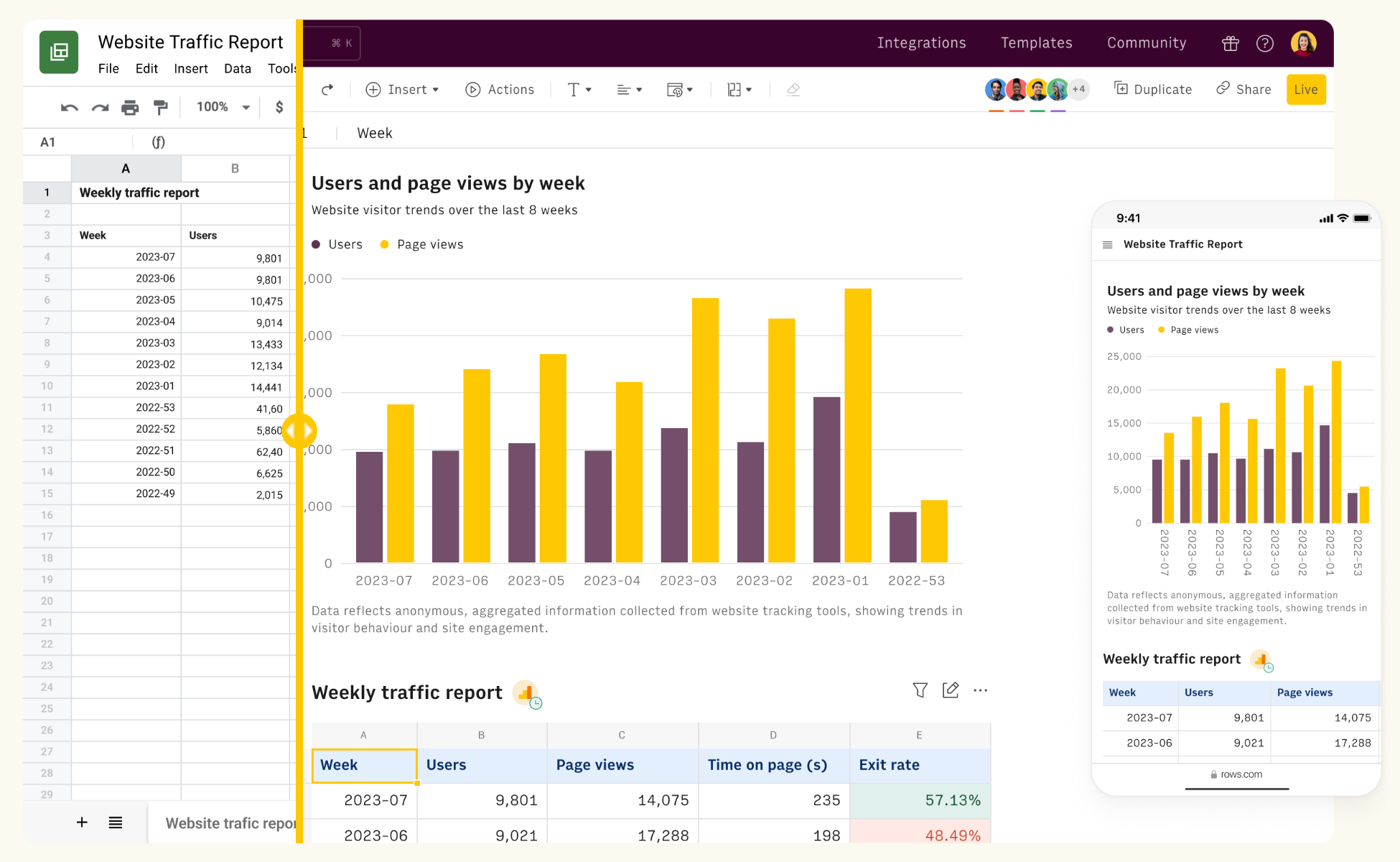This screenshot has width=1400, height=862.
Task: Click the eraser clear formatting icon
Action: (793, 90)
